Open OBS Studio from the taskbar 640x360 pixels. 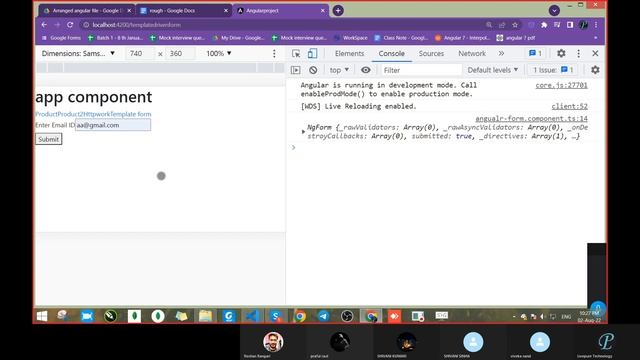click(x=347, y=316)
